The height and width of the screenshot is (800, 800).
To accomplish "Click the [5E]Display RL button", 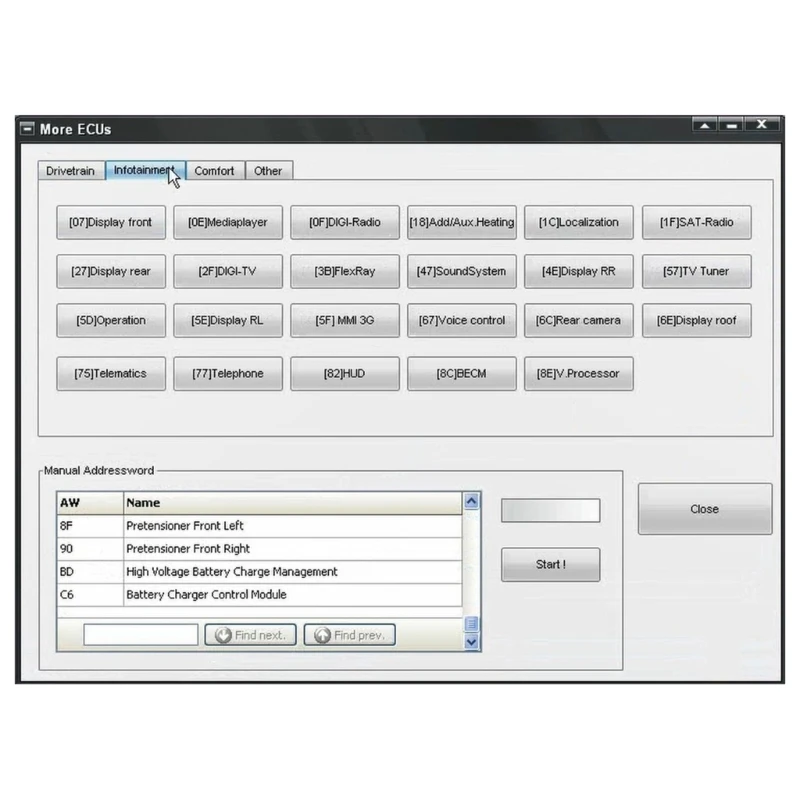I will (228, 320).
